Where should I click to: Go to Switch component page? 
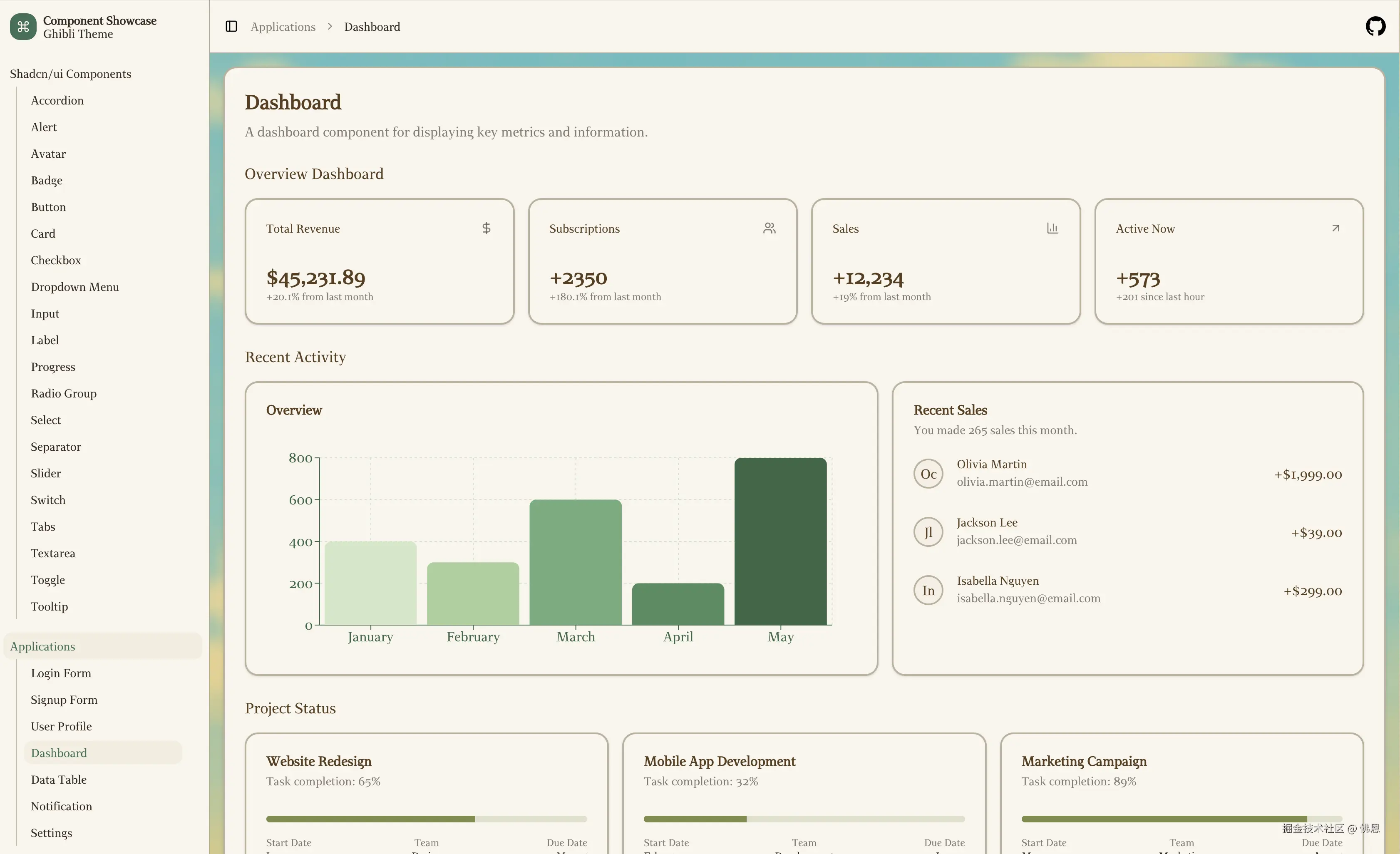pos(48,500)
